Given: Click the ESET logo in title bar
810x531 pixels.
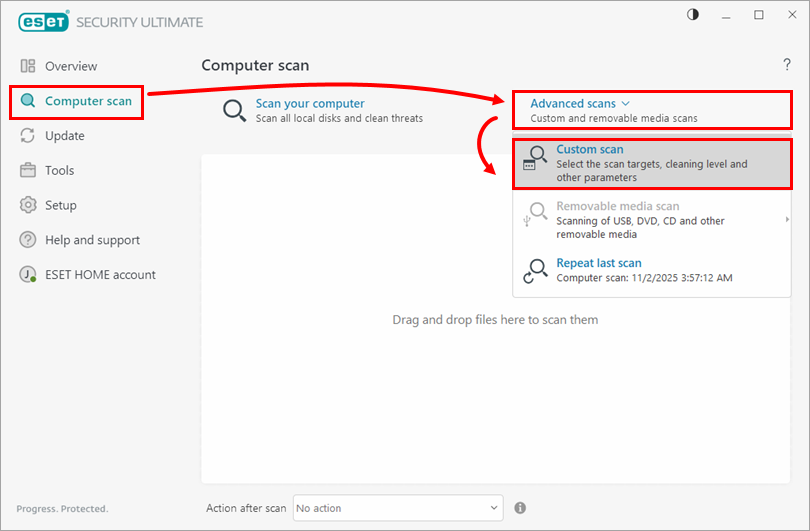Looking at the screenshot, I should click(x=39, y=22).
